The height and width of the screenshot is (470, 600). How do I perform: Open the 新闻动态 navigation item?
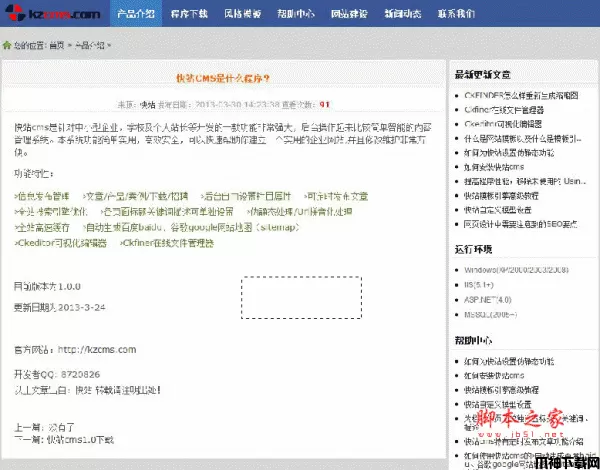pyautogui.click(x=403, y=14)
